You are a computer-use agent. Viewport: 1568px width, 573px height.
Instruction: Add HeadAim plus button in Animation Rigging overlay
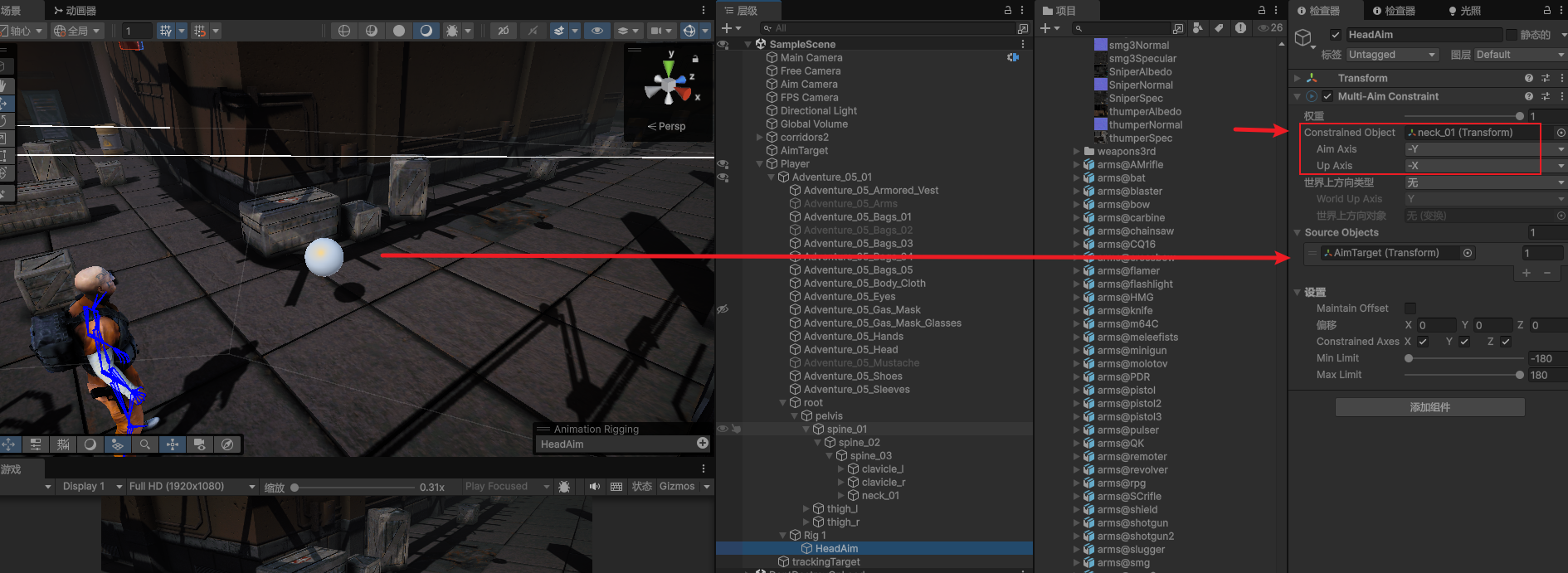click(703, 444)
